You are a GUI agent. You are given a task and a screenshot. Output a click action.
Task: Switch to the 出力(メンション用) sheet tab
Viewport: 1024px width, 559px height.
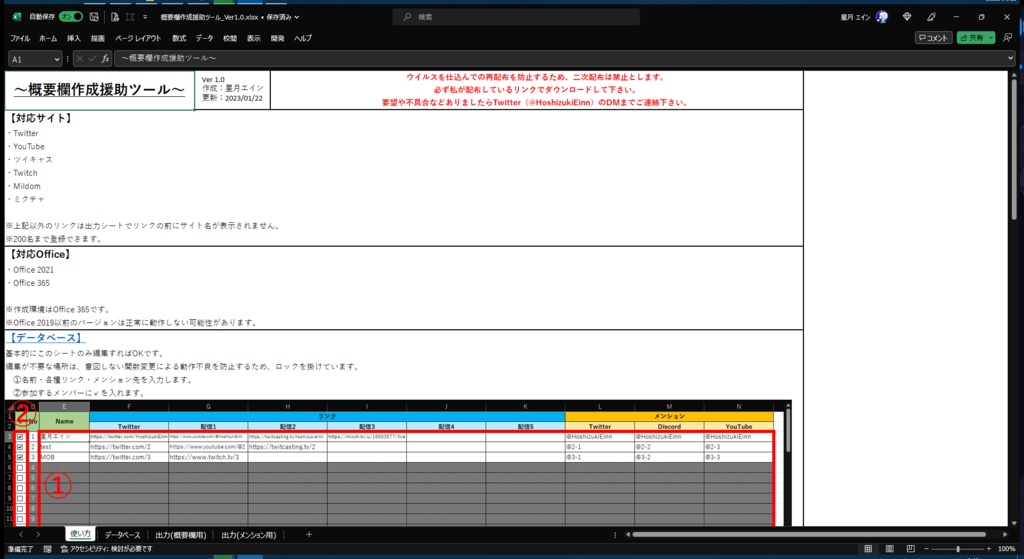[x=249, y=535]
